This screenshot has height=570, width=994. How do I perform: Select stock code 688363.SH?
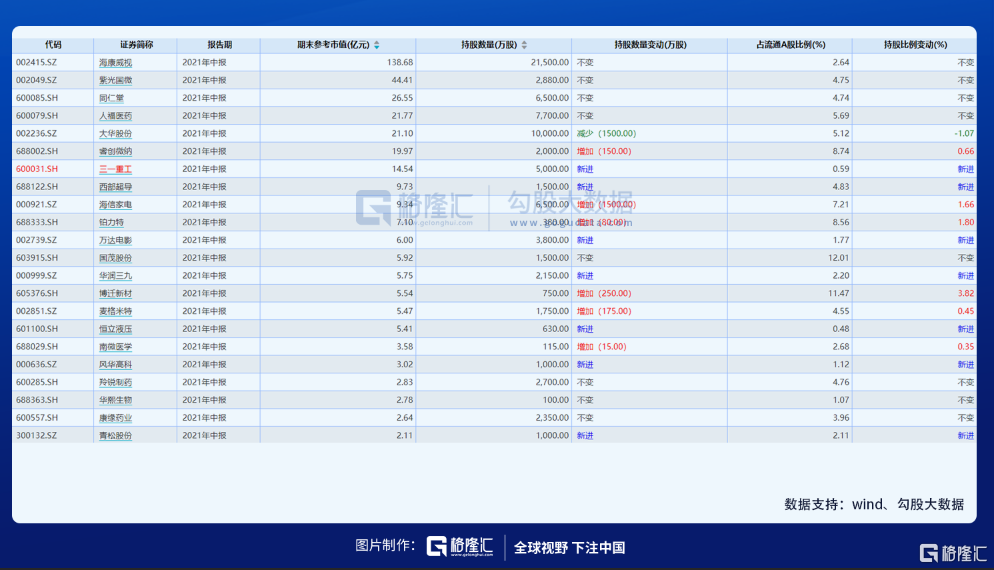37,400
